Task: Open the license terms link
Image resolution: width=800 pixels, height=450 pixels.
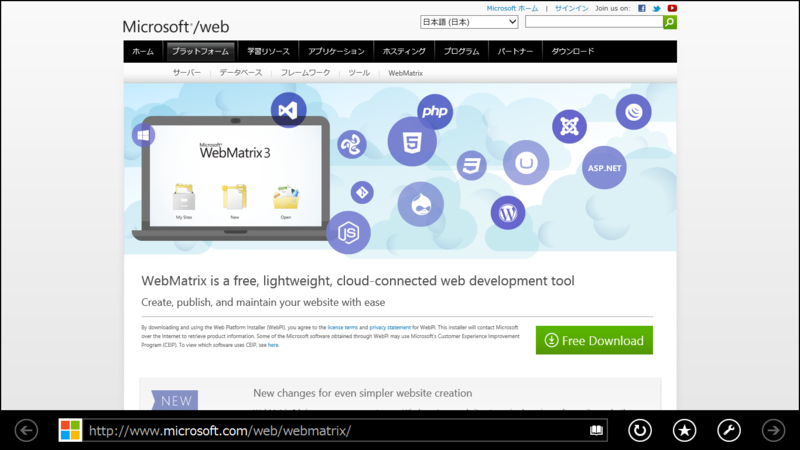Action: pos(342,328)
